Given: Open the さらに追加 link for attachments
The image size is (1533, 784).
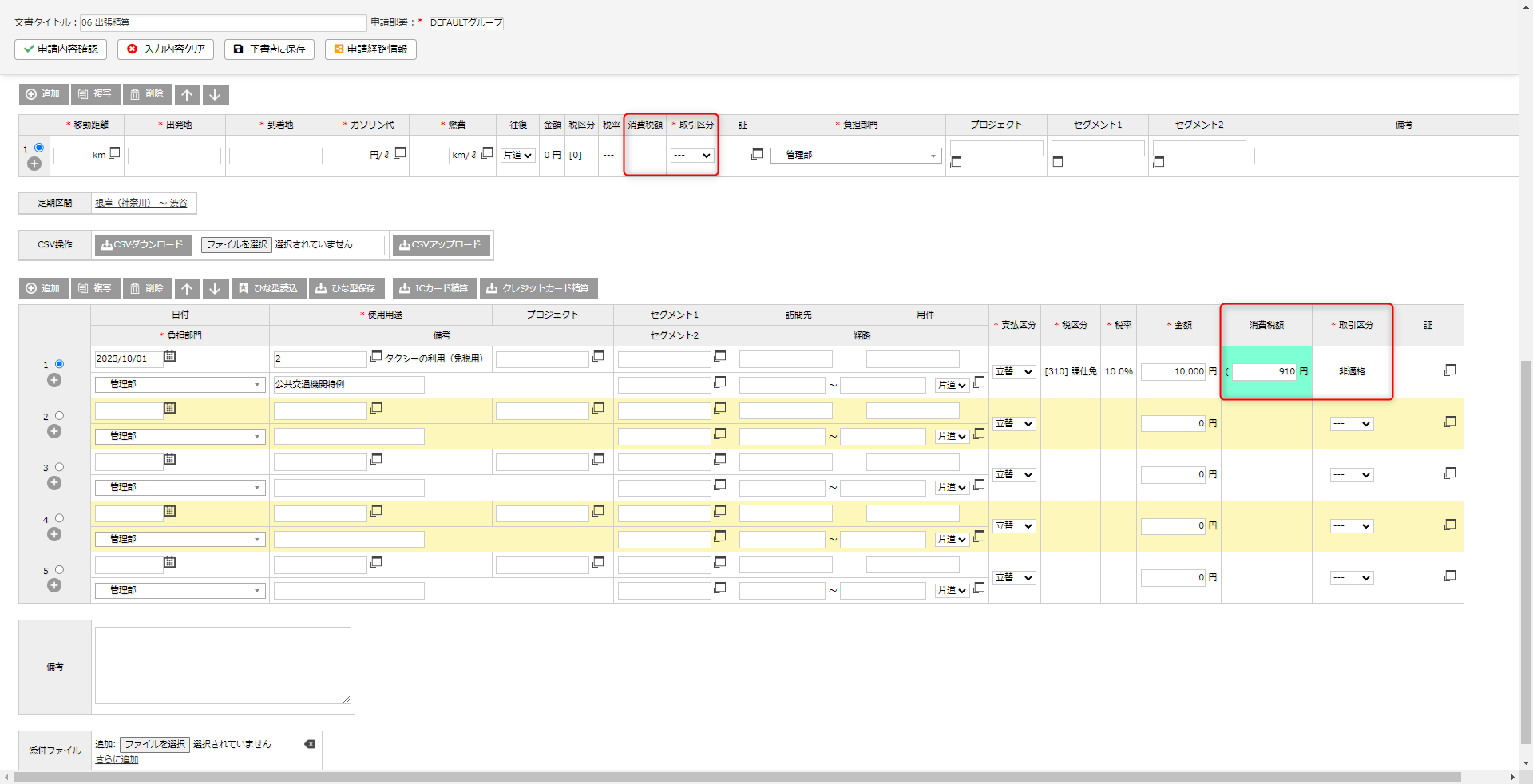Looking at the screenshot, I should [117, 759].
